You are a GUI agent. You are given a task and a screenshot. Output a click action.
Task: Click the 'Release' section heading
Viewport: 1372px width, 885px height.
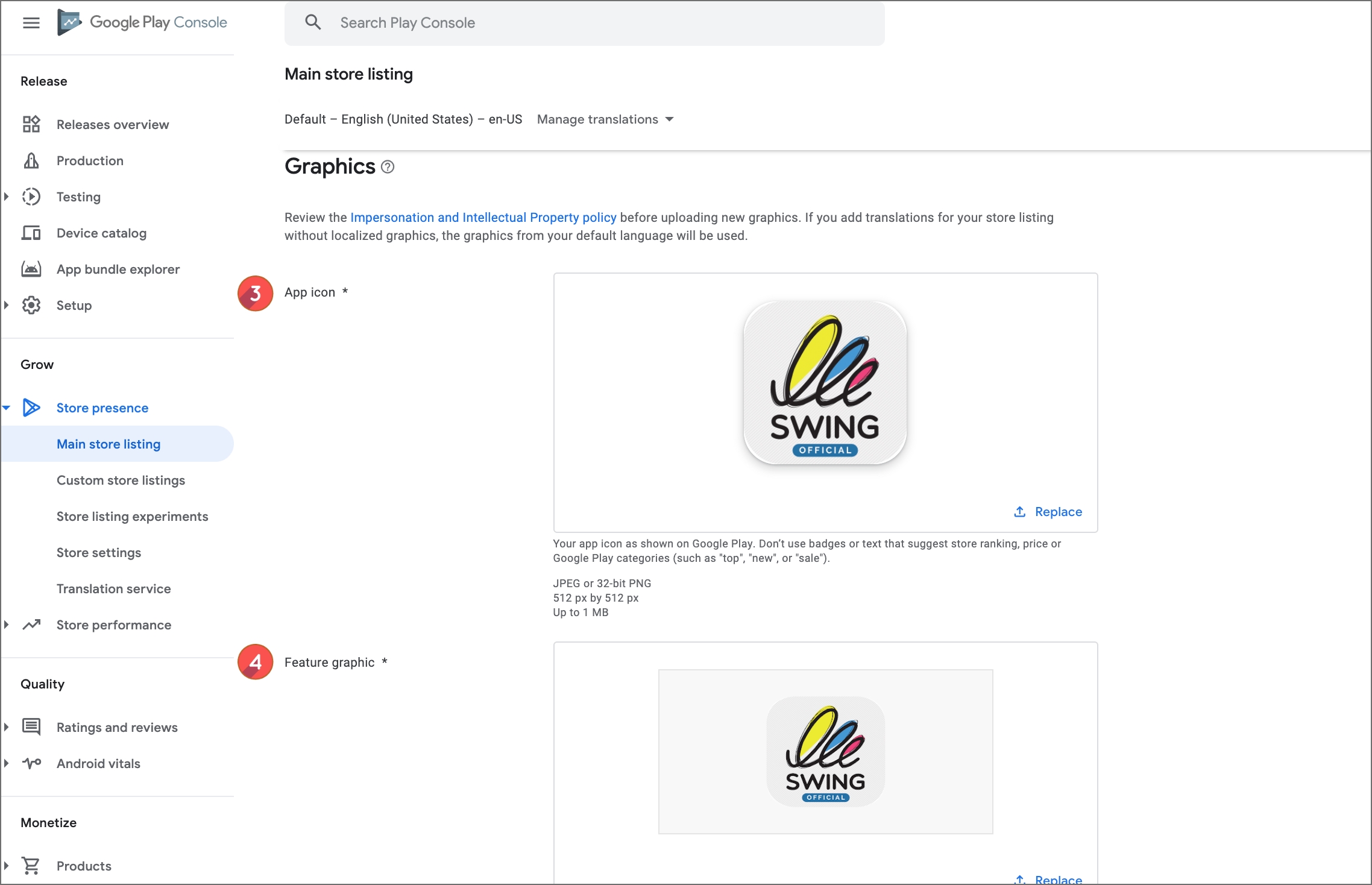coord(44,81)
